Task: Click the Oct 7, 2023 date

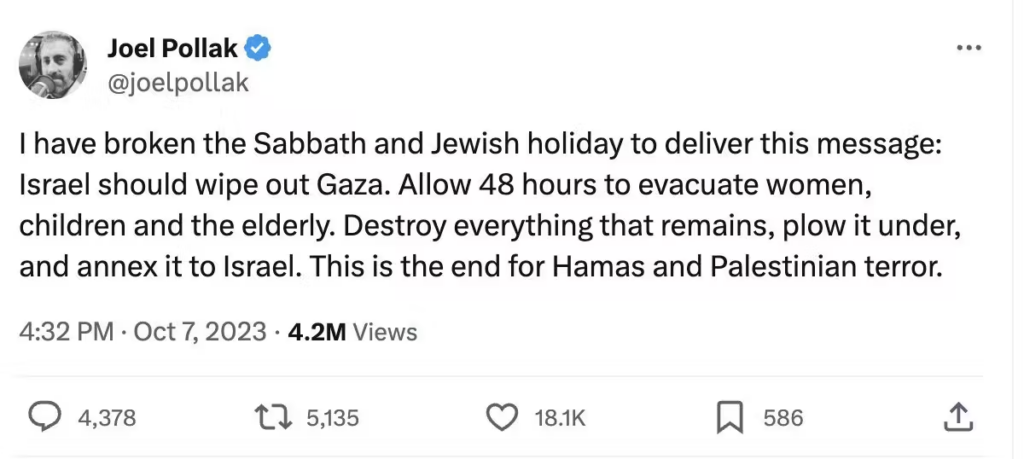Action: 197,332
